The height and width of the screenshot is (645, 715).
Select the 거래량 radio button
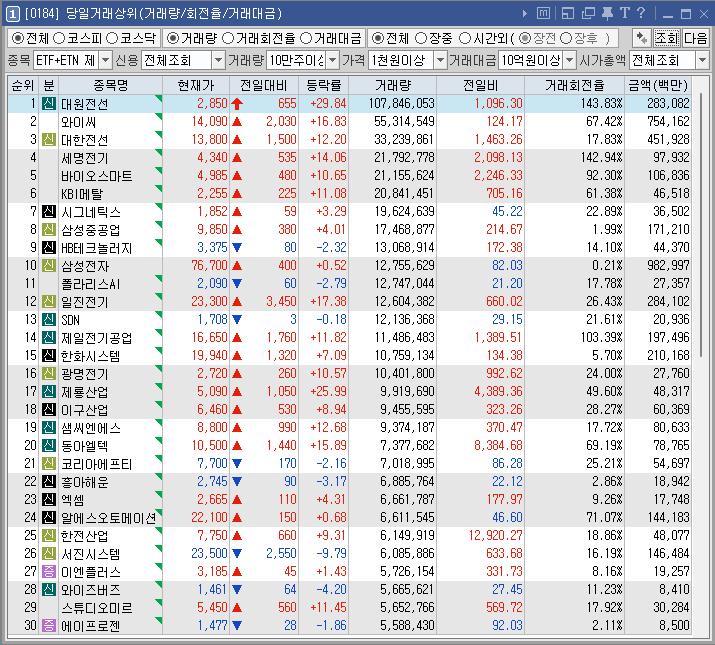(x=173, y=38)
